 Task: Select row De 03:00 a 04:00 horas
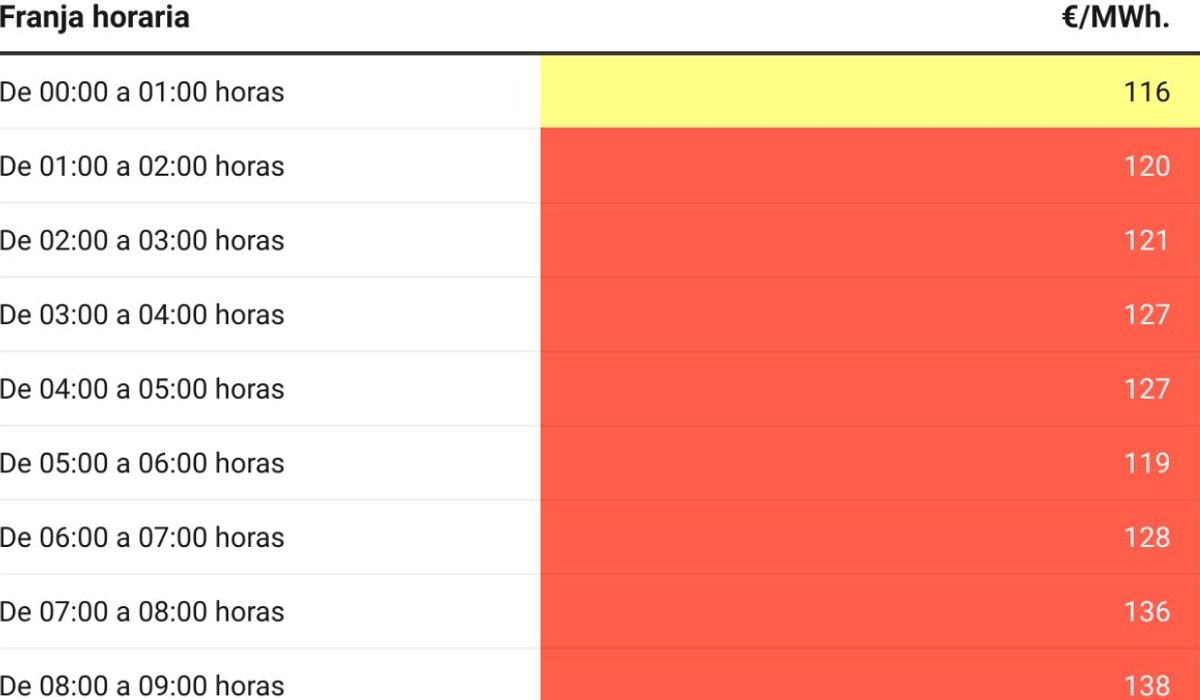pyautogui.click(x=600, y=314)
